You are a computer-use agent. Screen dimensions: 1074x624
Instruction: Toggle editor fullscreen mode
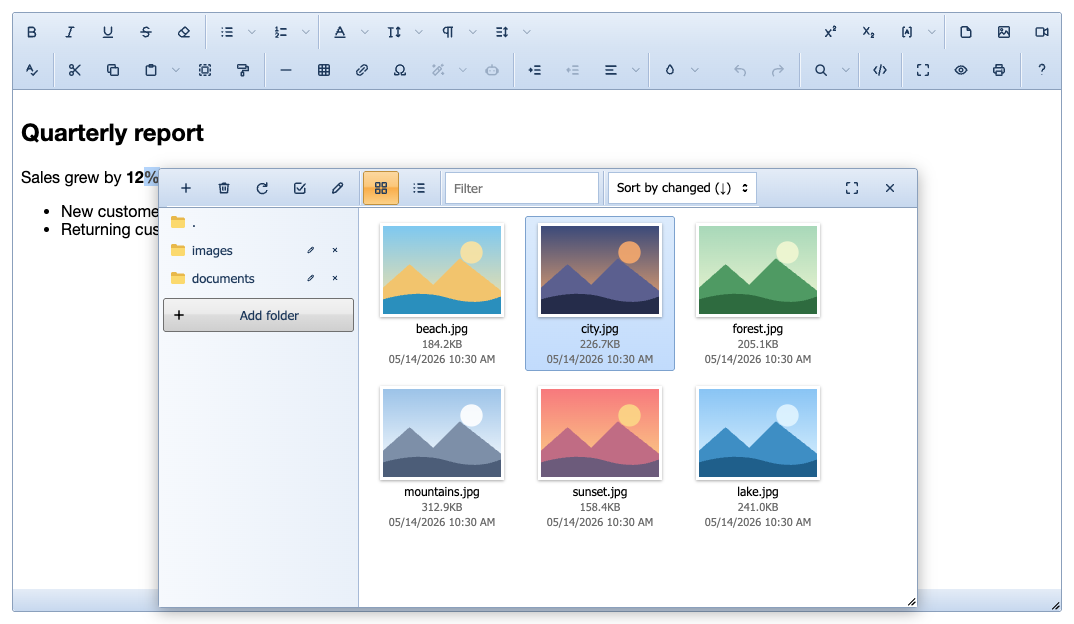click(923, 70)
